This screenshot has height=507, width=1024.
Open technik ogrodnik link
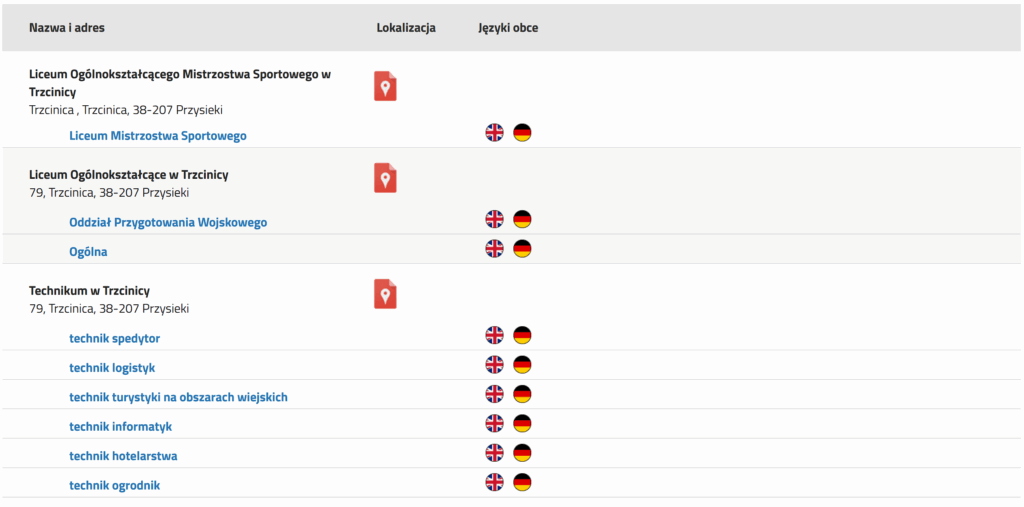[114, 485]
